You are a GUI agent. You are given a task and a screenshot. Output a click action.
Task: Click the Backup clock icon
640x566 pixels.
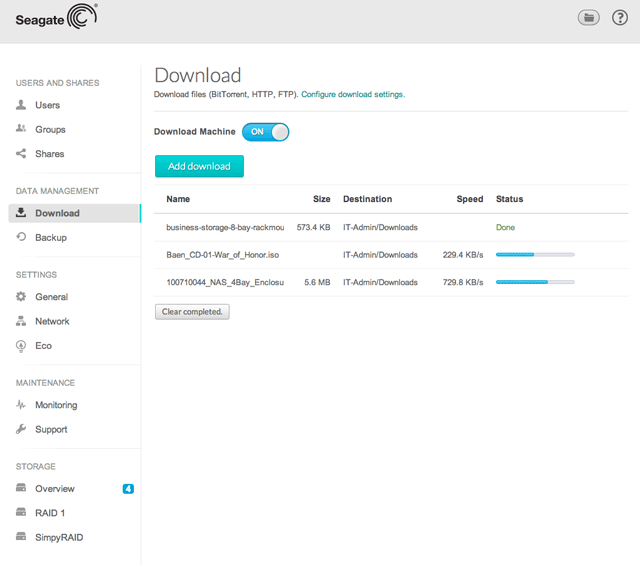click(22, 237)
